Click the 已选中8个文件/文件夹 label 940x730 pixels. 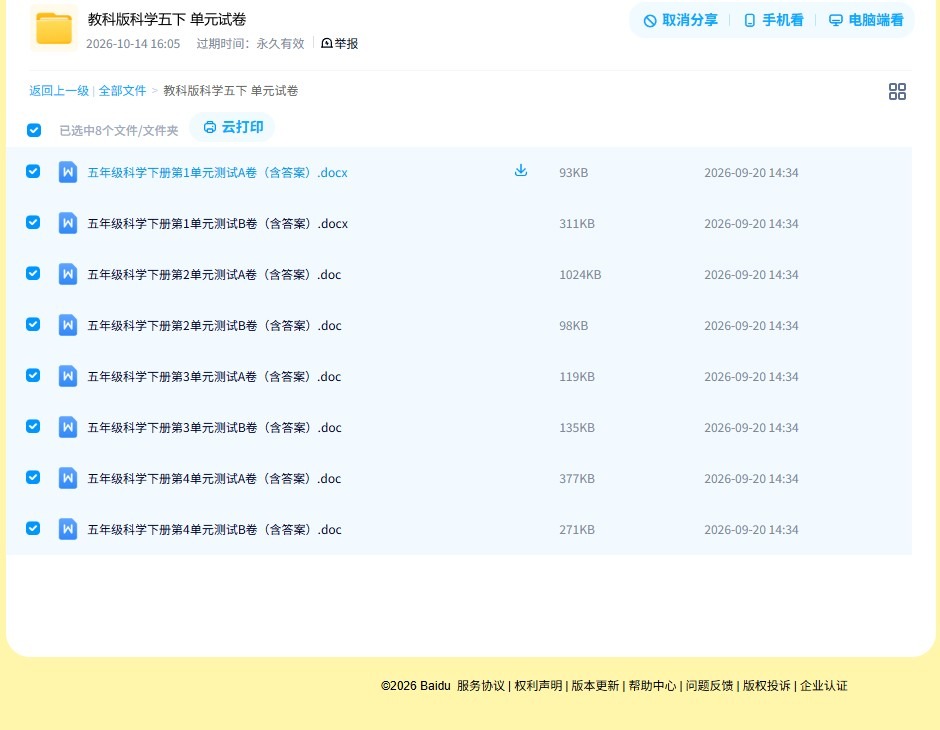pos(119,130)
